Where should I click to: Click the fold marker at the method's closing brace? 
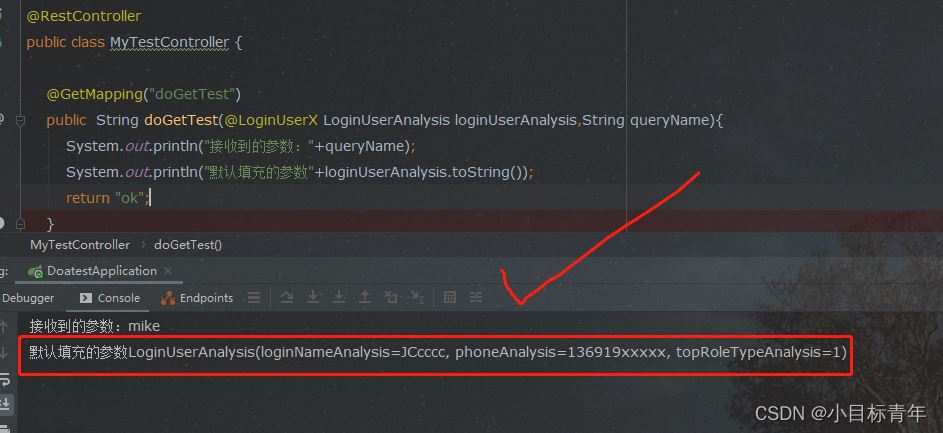point(20,224)
